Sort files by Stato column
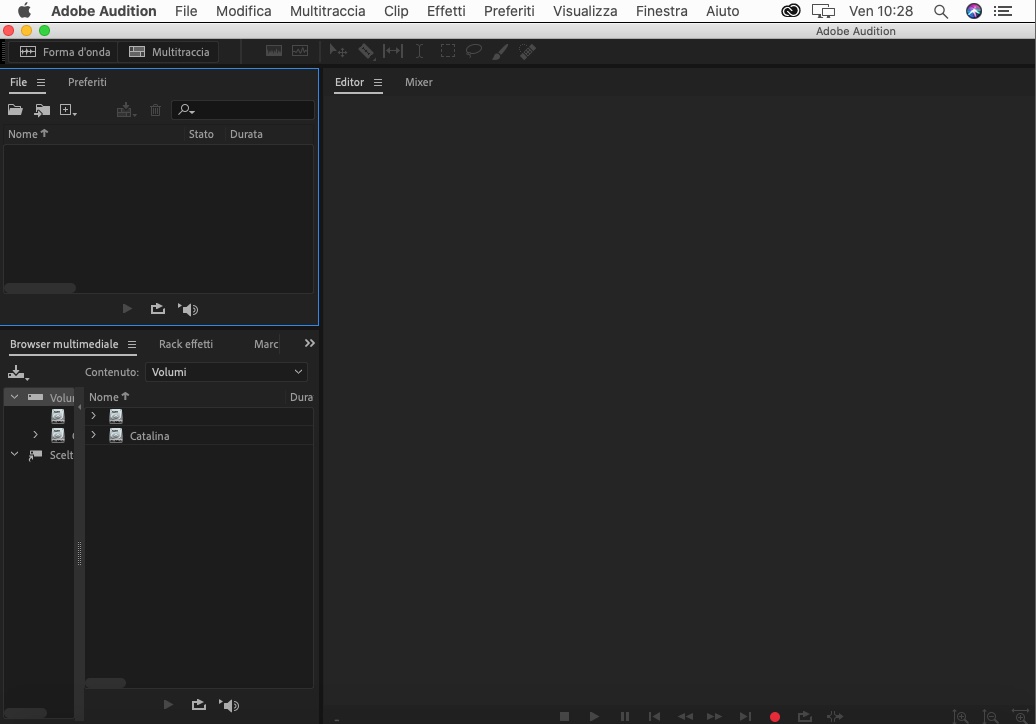Screen dimensions: 1036x724 [201, 134]
